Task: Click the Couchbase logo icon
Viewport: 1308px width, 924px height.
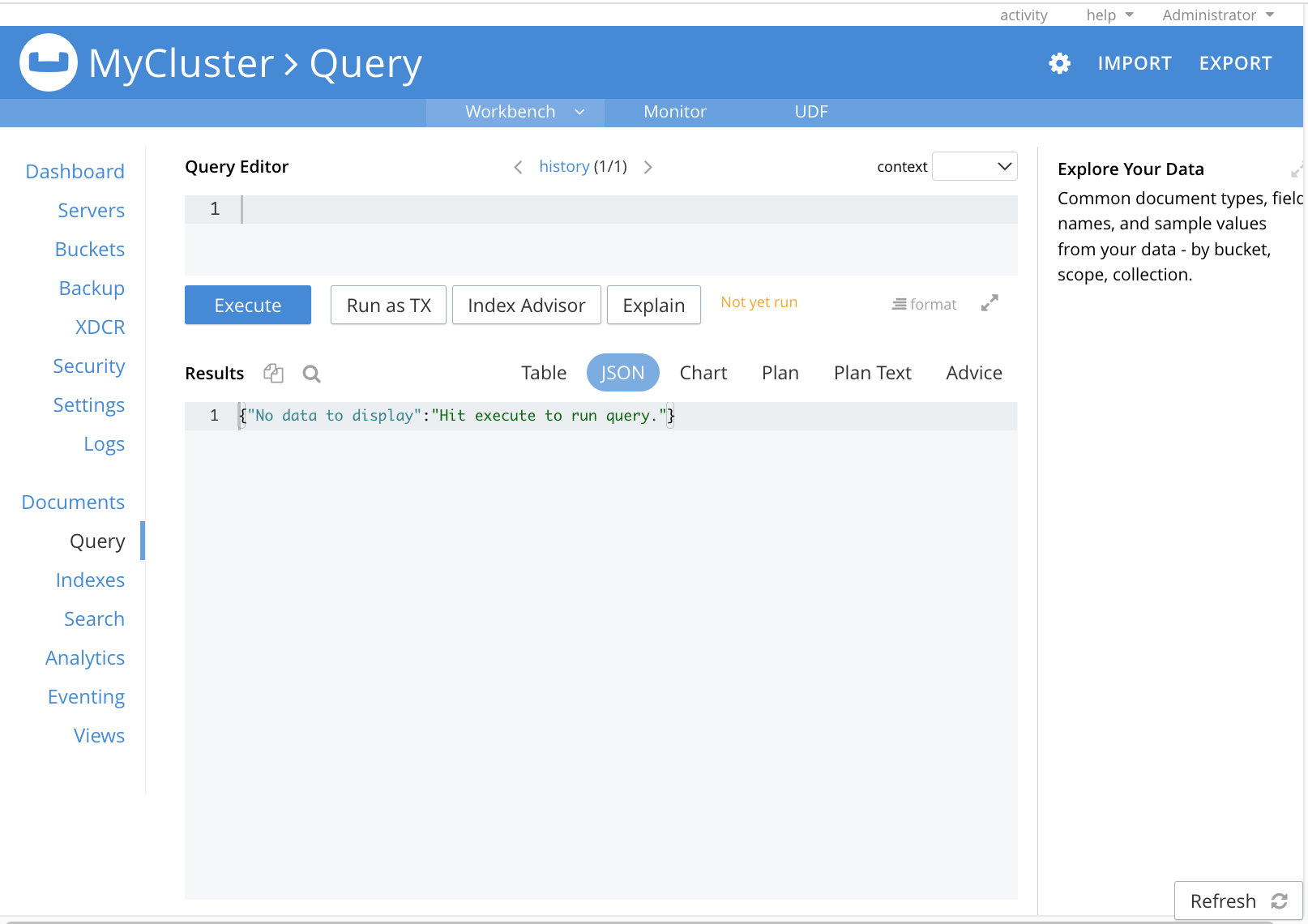Action: pos(49,62)
